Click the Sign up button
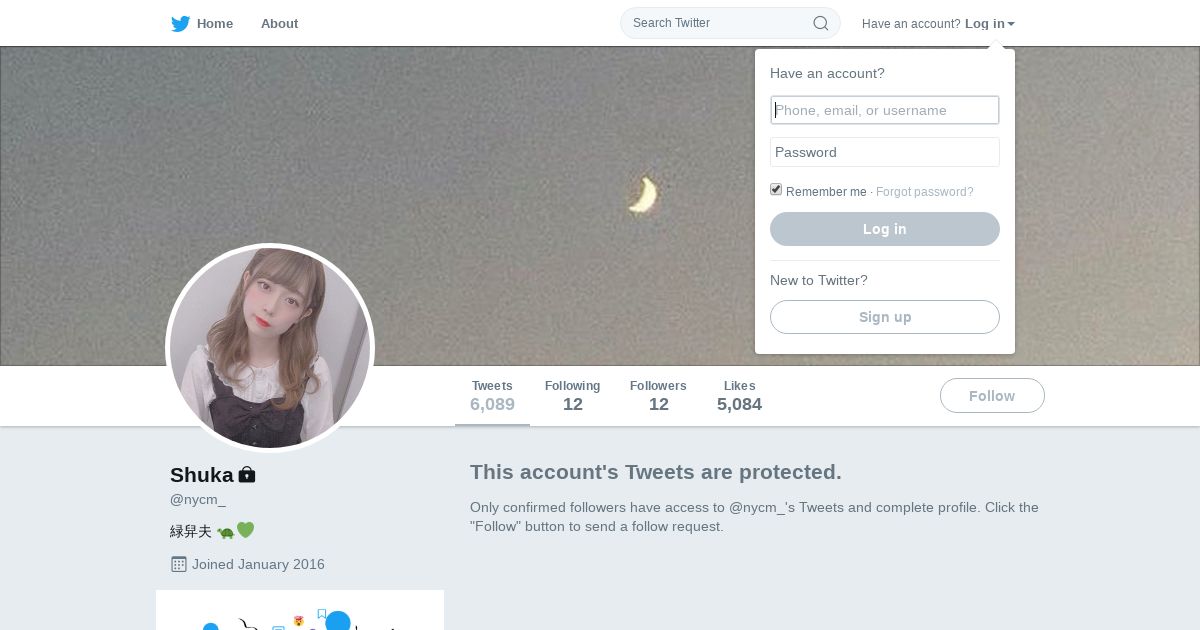Screen dimensions: 1200x630 point(885,317)
